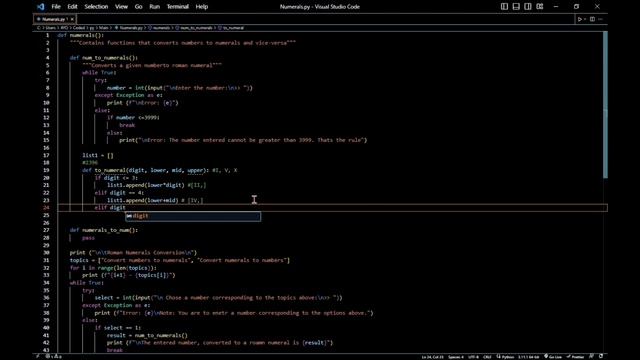Open the editor More Actions ellipsis
The image size is (640, 360).
600,19
